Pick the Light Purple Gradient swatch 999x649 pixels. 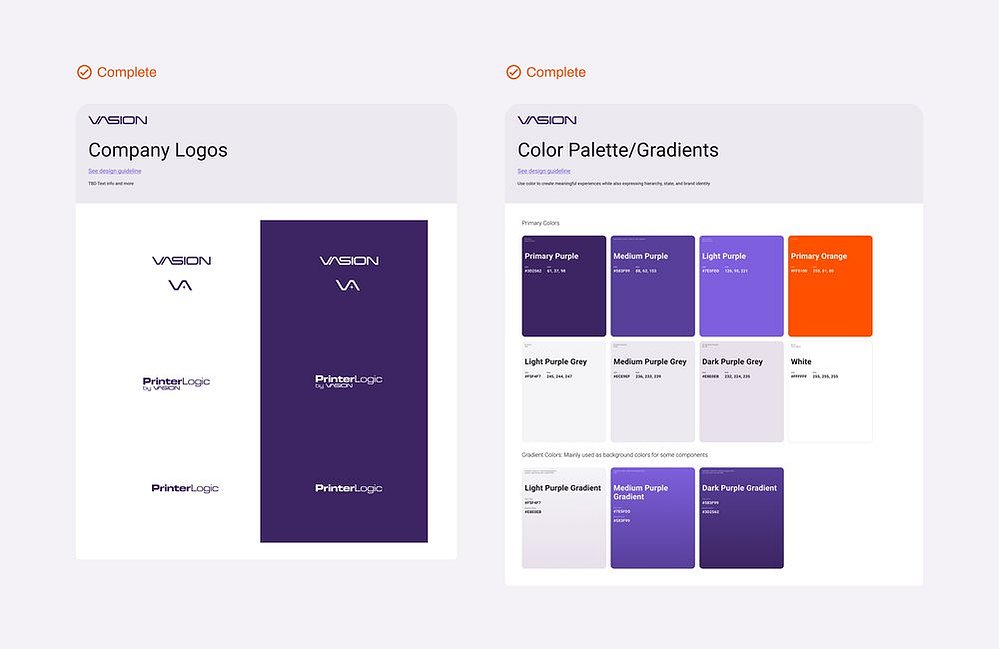coord(564,518)
